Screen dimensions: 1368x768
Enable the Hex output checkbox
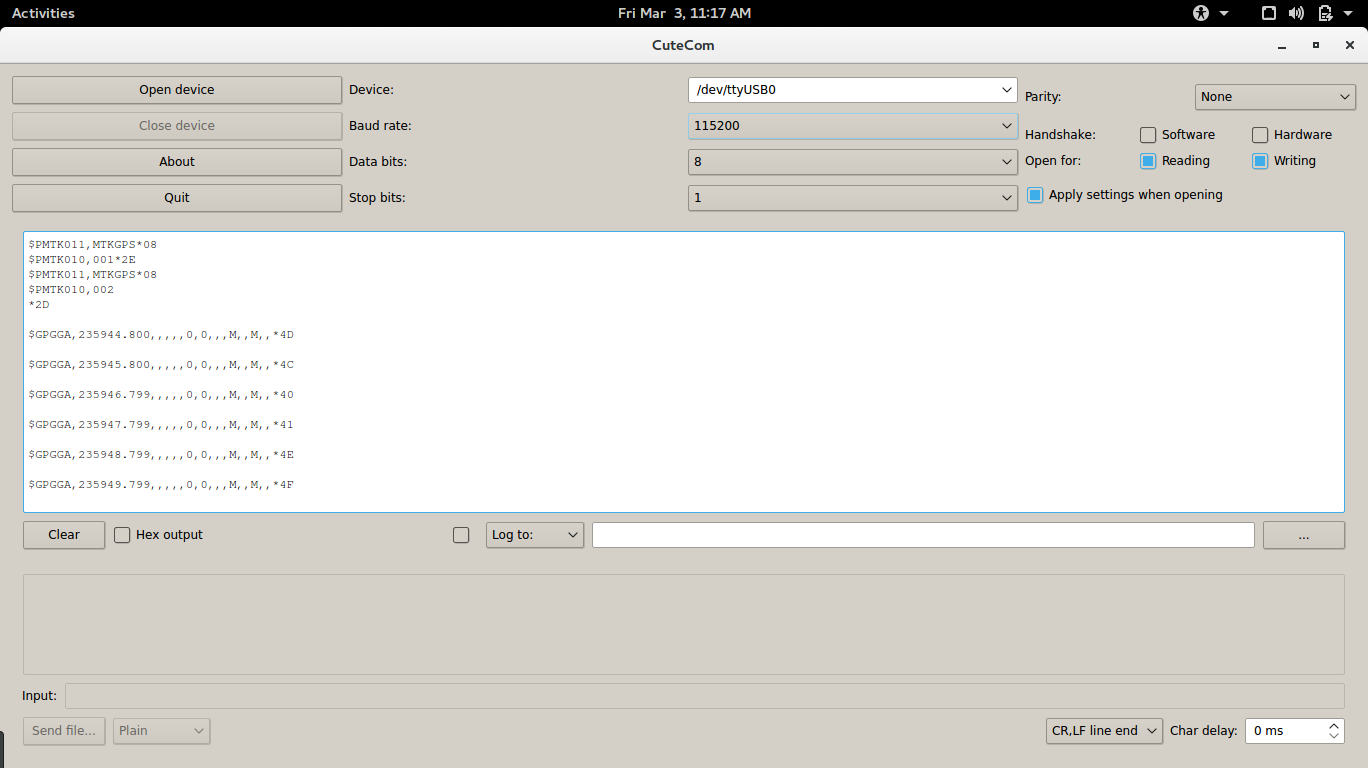(x=122, y=535)
